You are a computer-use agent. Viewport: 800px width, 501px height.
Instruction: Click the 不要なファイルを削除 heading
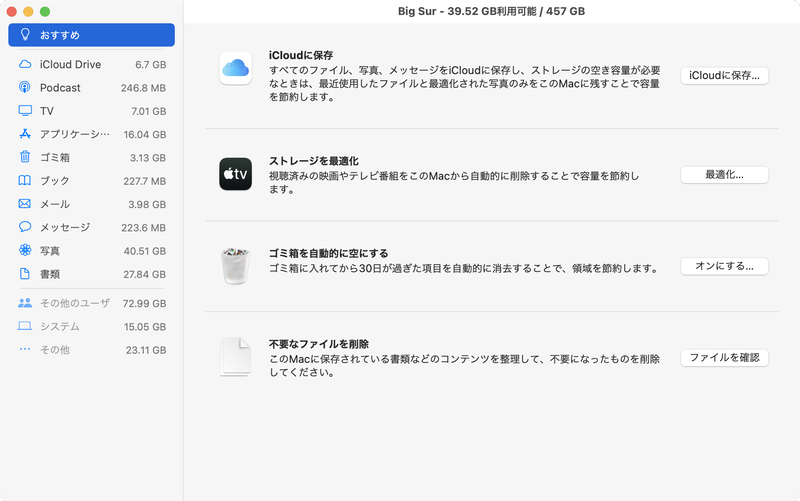point(319,344)
